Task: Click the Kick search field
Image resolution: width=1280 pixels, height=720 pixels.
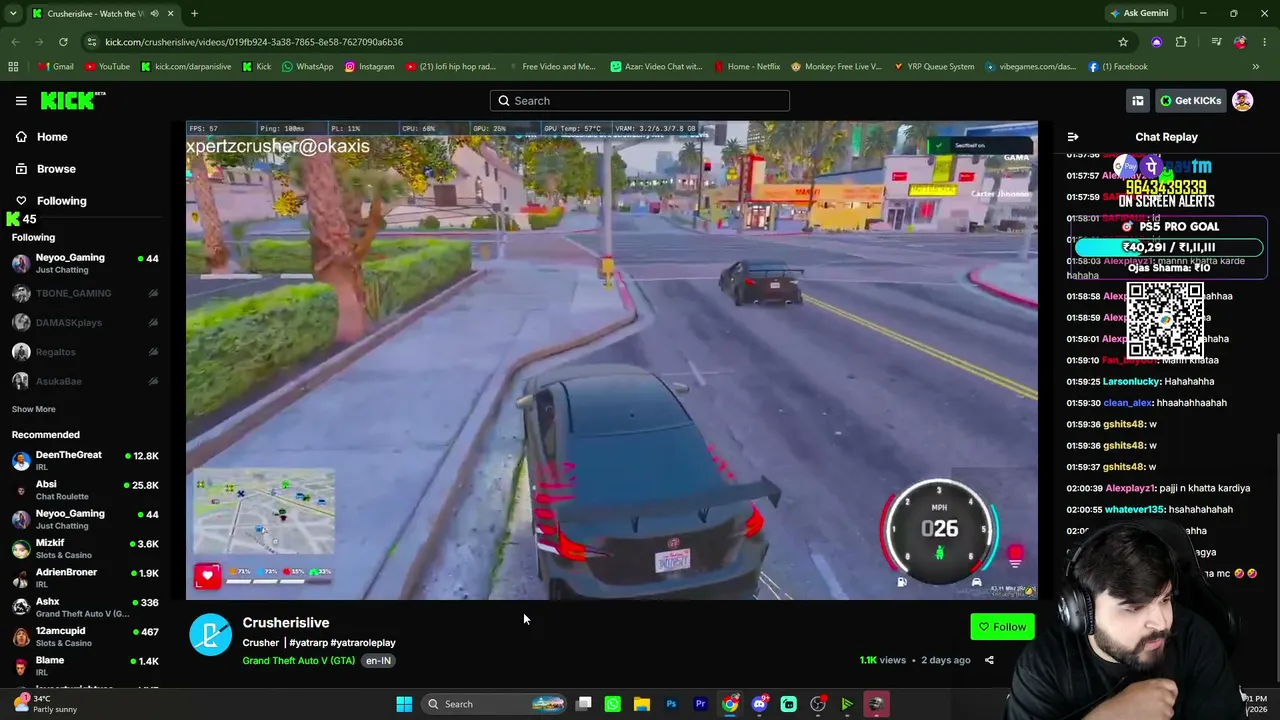Action: click(x=640, y=101)
